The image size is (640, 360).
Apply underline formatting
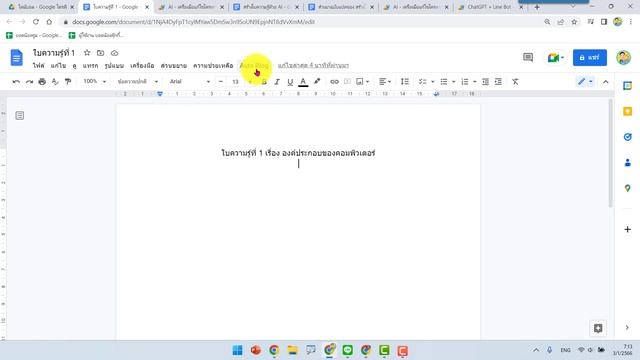tap(290, 82)
